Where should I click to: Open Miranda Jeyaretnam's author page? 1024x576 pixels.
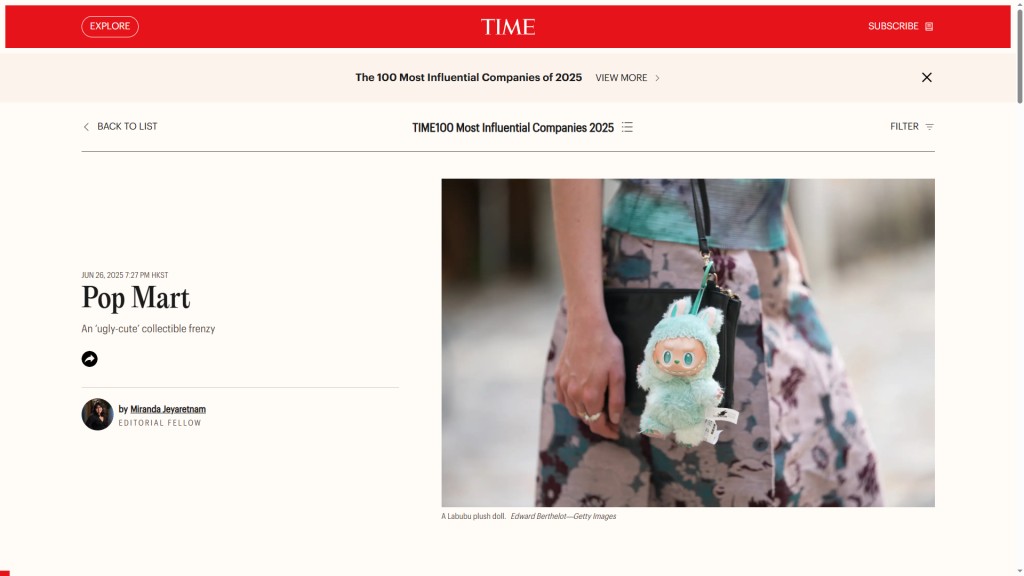tap(168, 409)
